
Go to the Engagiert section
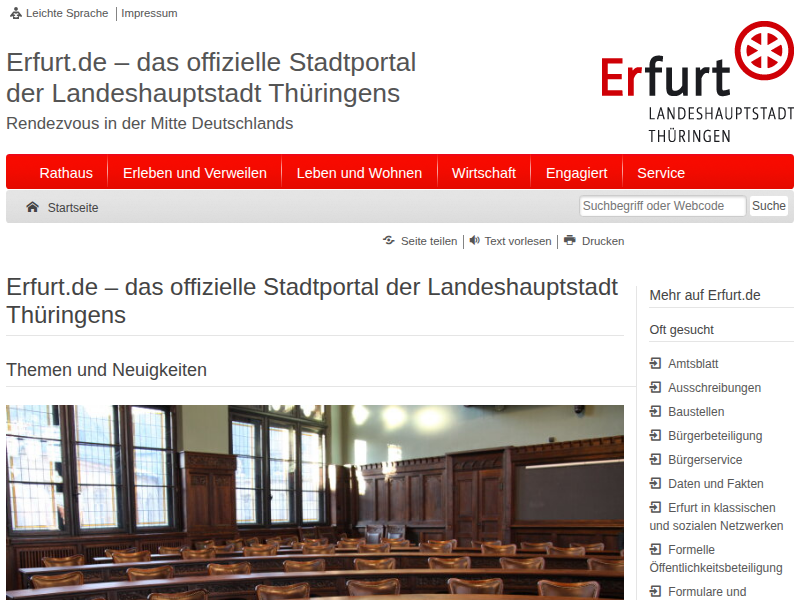point(576,173)
